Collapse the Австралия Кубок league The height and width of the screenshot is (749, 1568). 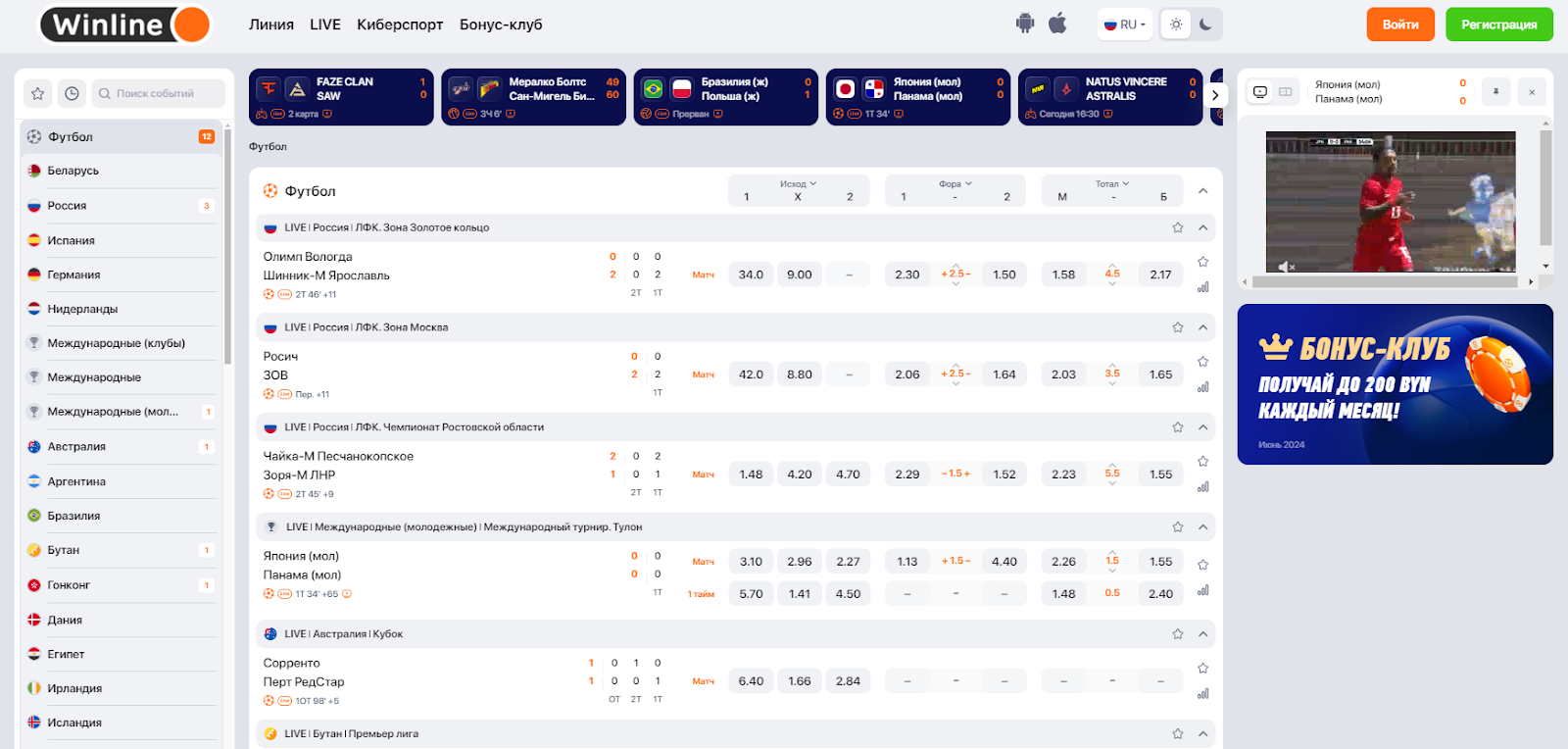click(x=1202, y=634)
